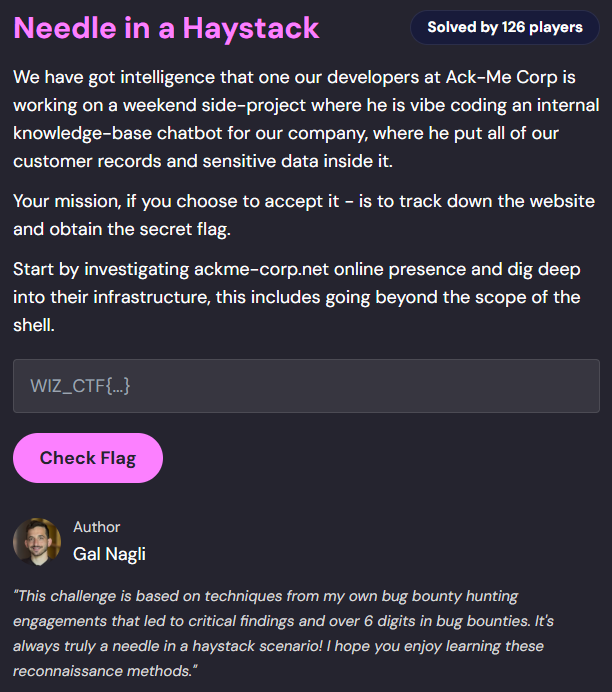The image size is (612, 692).
Task: Click the author name Gal Nagli
Action: [x=109, y=554]
